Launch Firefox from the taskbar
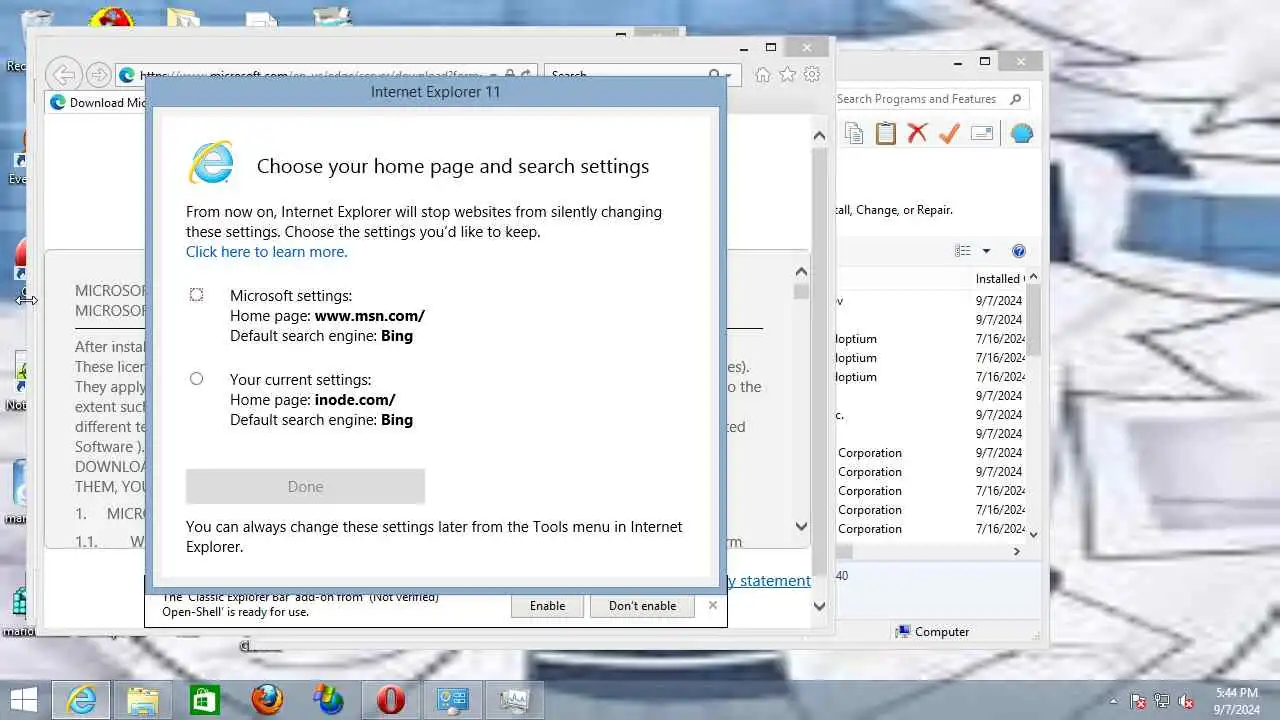1280x720 pixels. coord(267,700)
